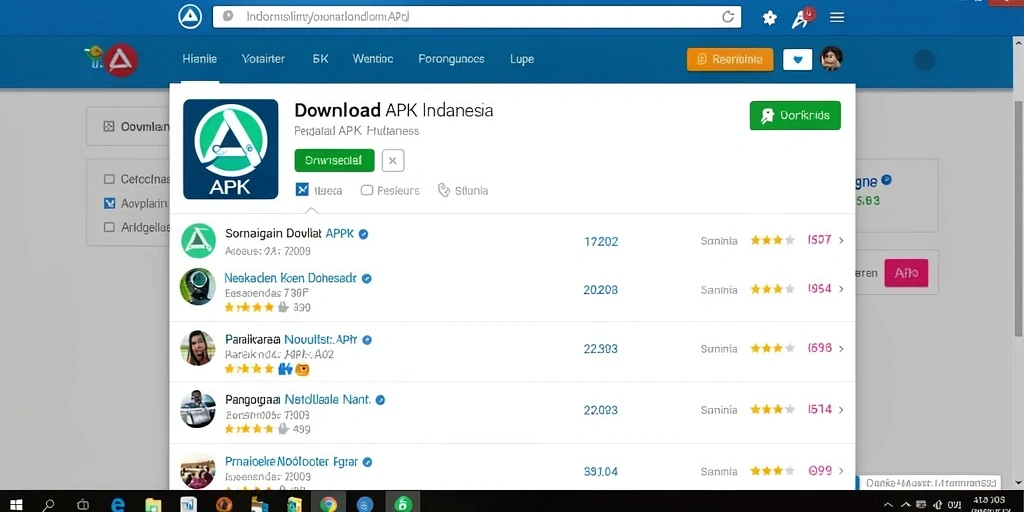This screenshot has height=512, width=1024.
Task: Click the pink Afio button
Action: pyautogui.click(x=906, y=273)
